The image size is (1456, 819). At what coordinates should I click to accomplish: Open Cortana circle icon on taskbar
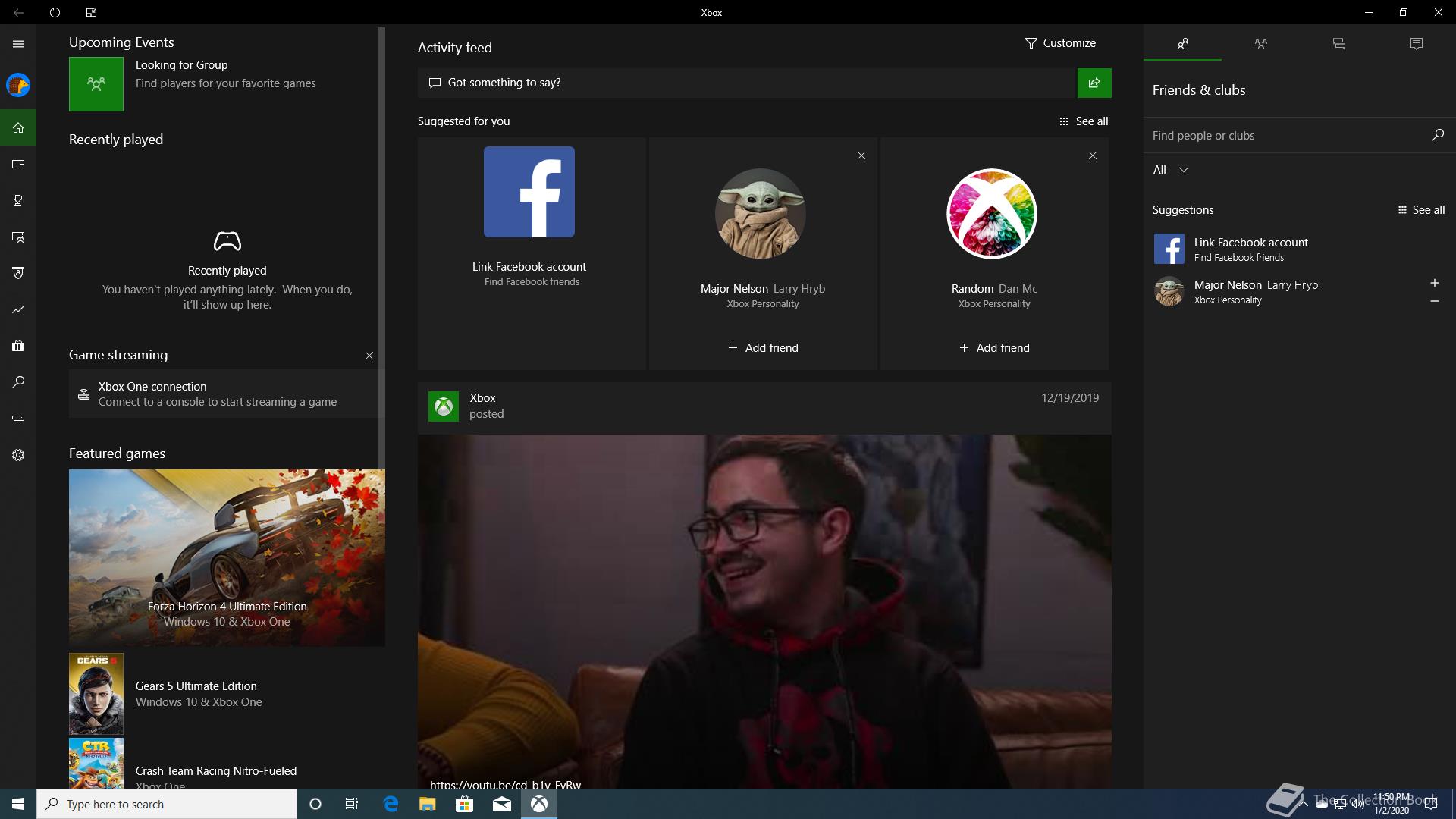tap(315, 804)
